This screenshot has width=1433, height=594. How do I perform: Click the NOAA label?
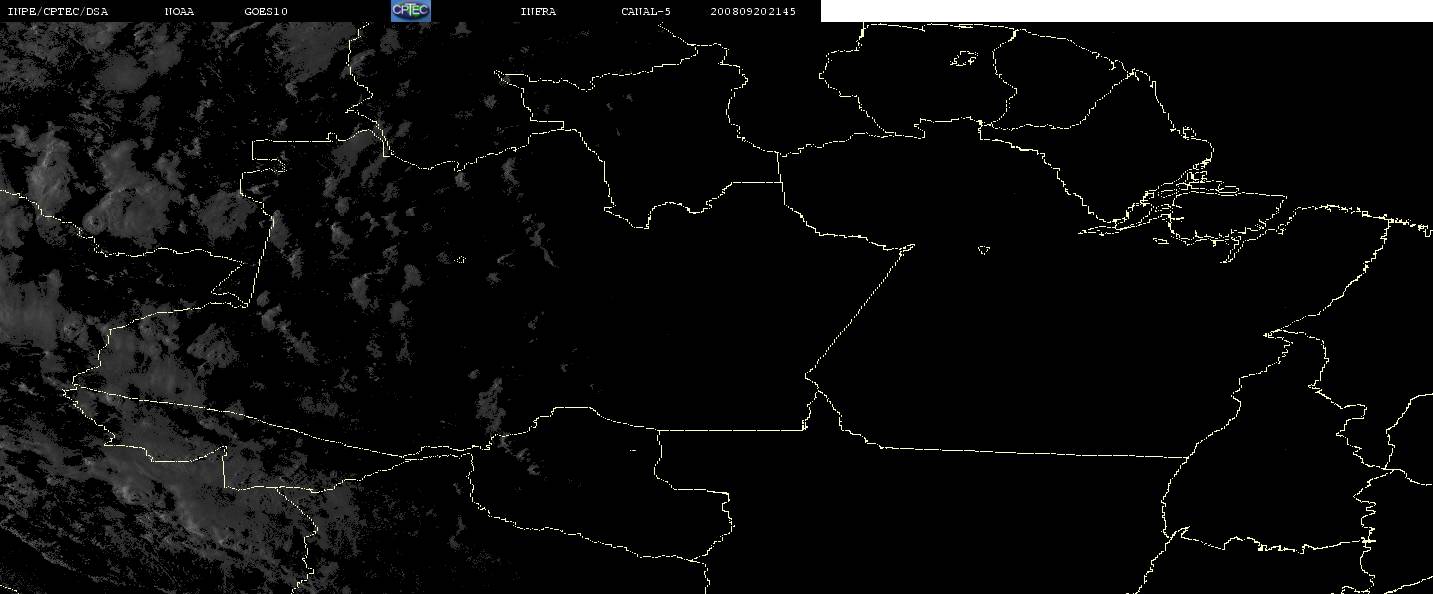click(179, 12)
